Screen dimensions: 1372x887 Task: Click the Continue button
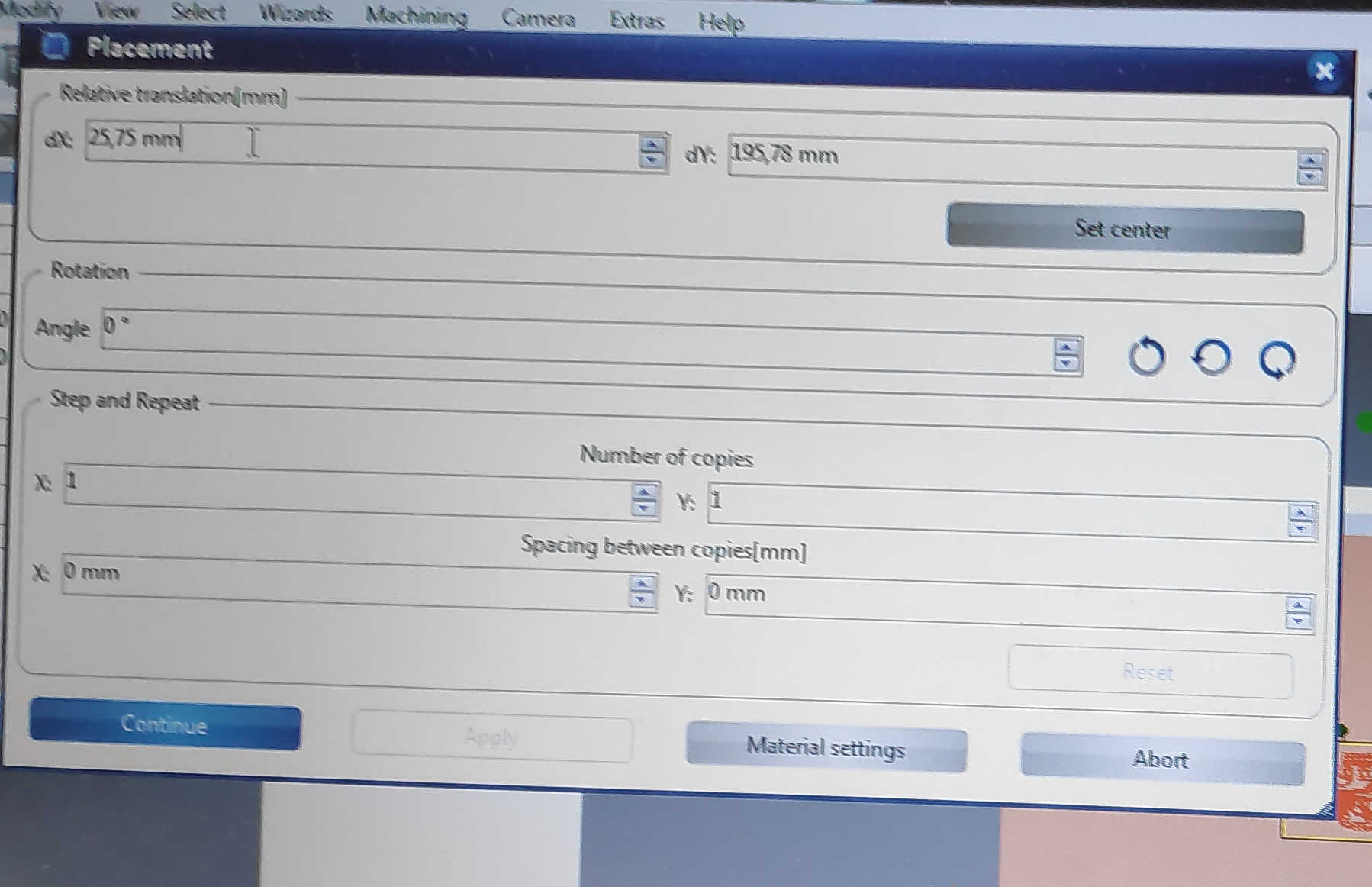pyautogui.click(x=165, y=724)
